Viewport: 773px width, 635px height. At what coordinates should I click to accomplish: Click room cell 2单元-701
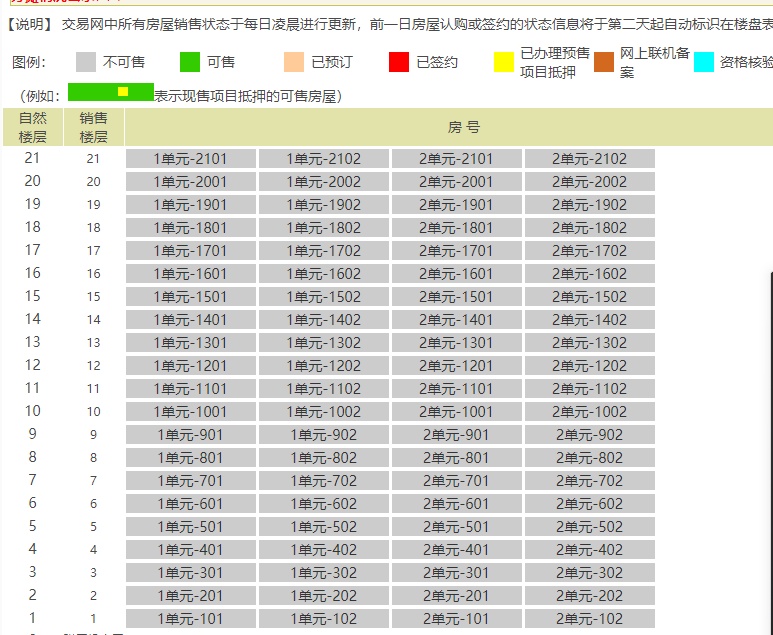tap(457, 481)
